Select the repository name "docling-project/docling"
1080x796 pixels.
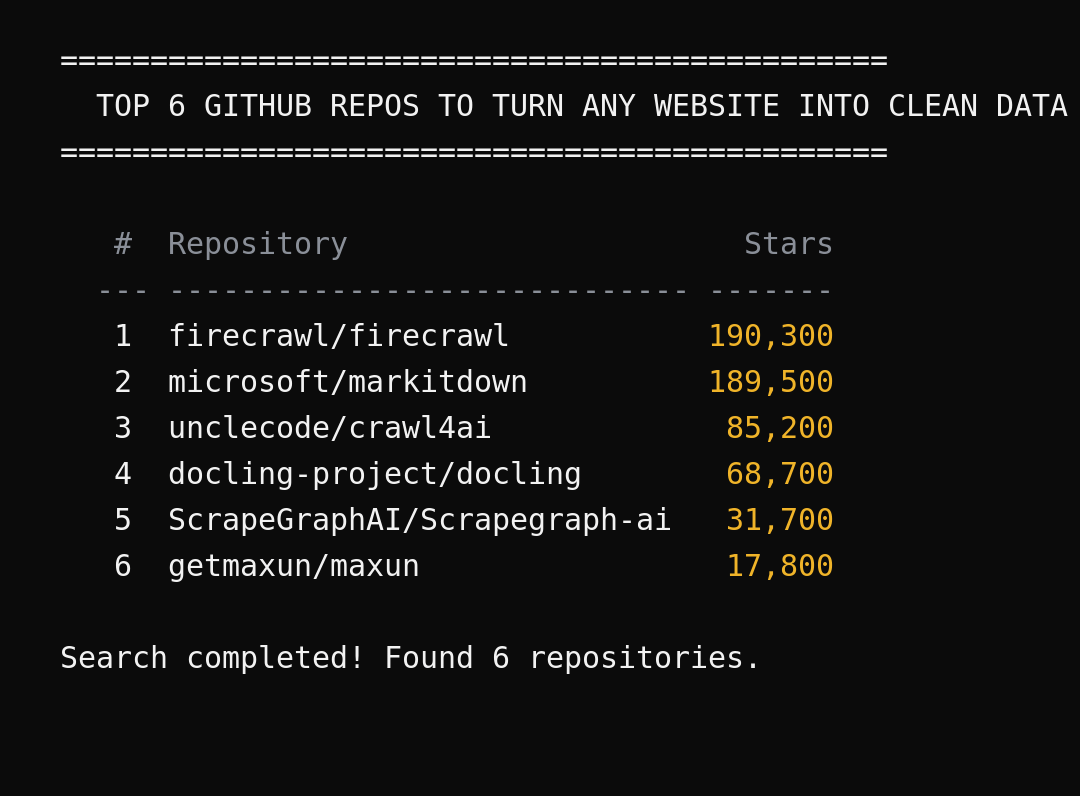pos(375,474)
